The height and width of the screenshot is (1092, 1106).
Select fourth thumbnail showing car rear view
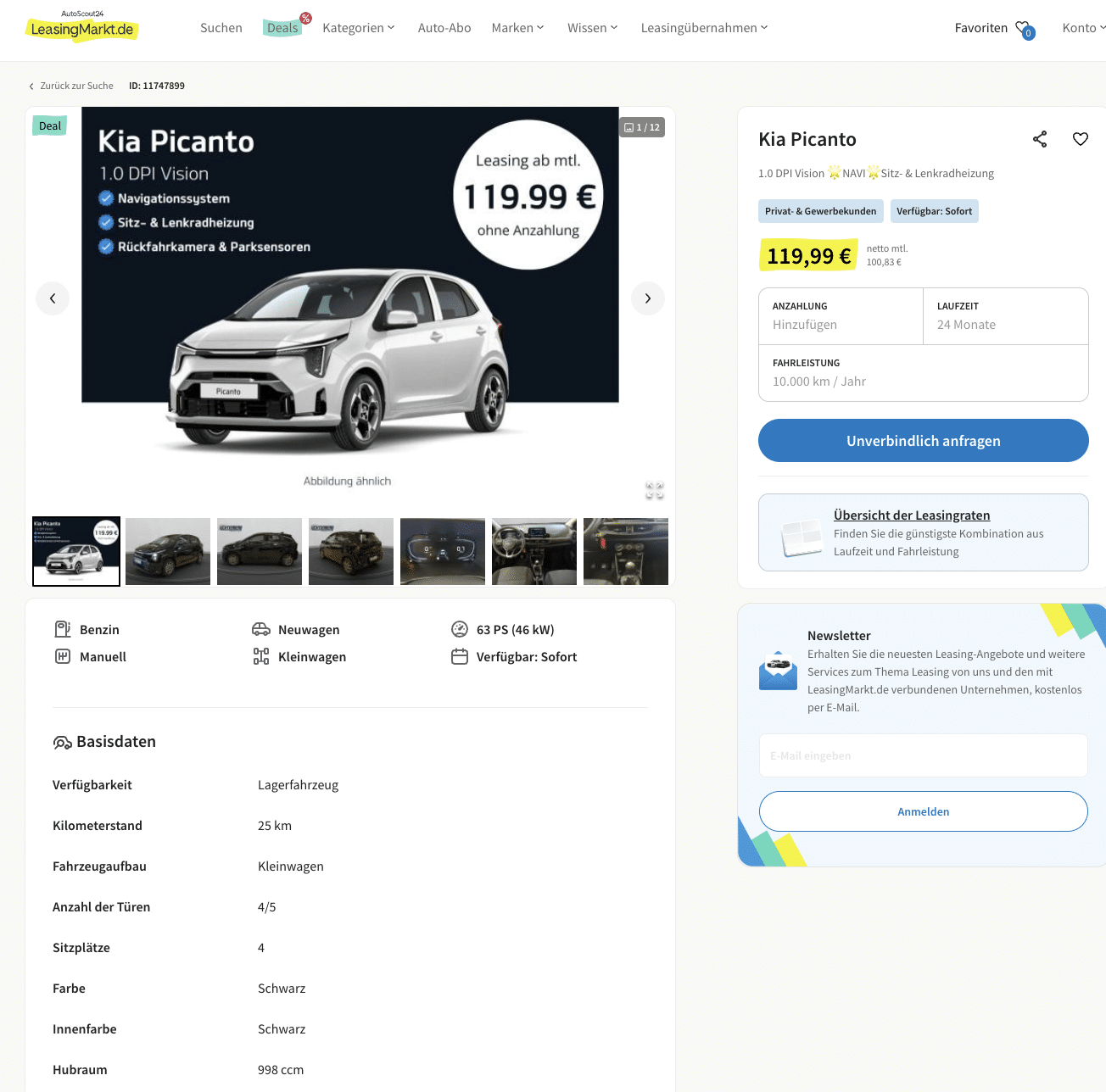coord(351,551)
